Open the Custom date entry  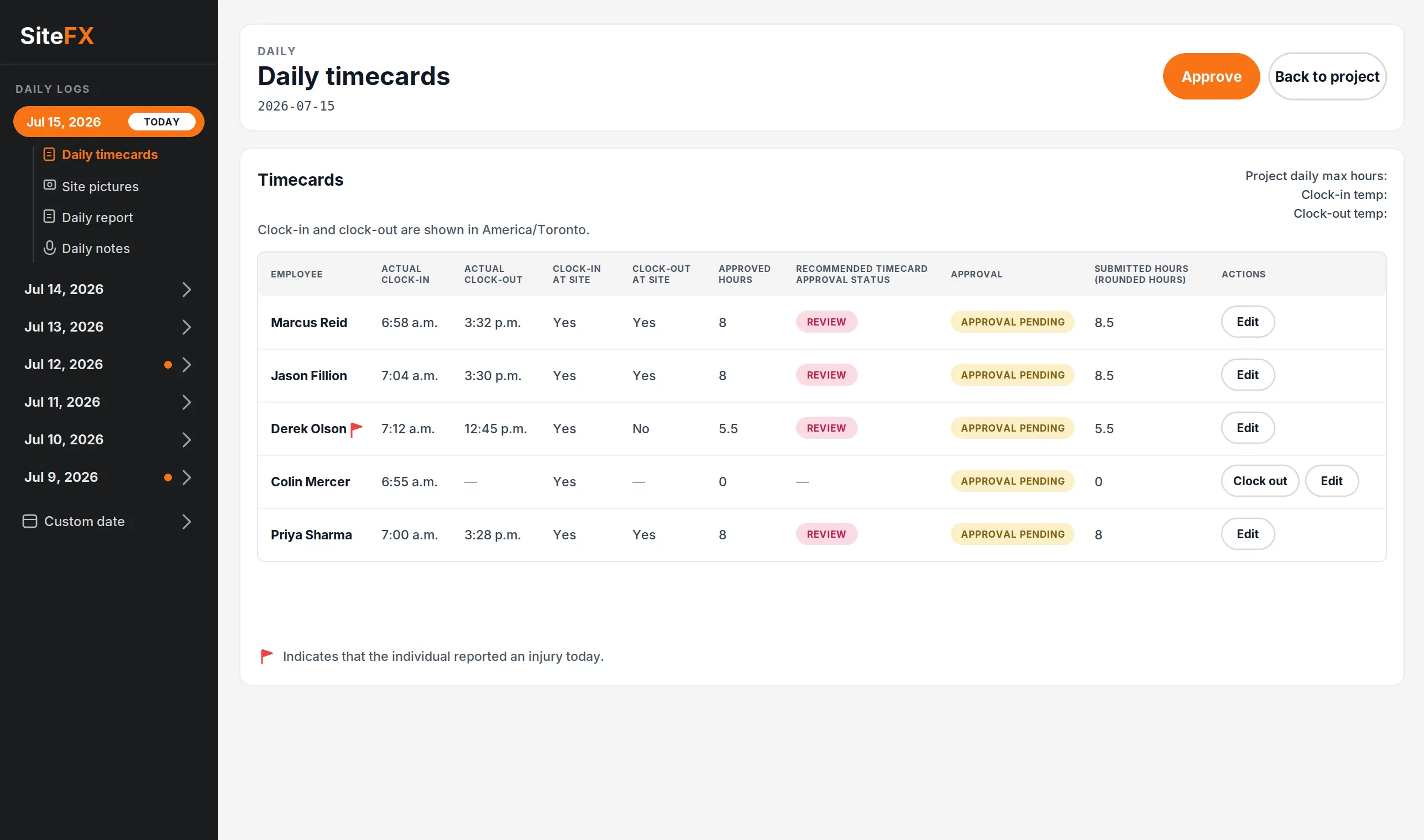(109, 521)
